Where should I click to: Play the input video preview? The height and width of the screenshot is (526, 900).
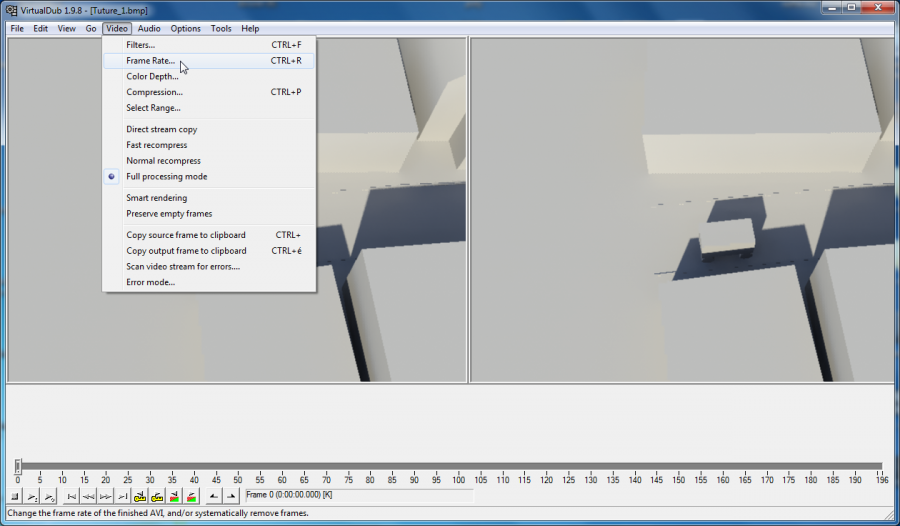pyautogui.click(x=32, y=496)
